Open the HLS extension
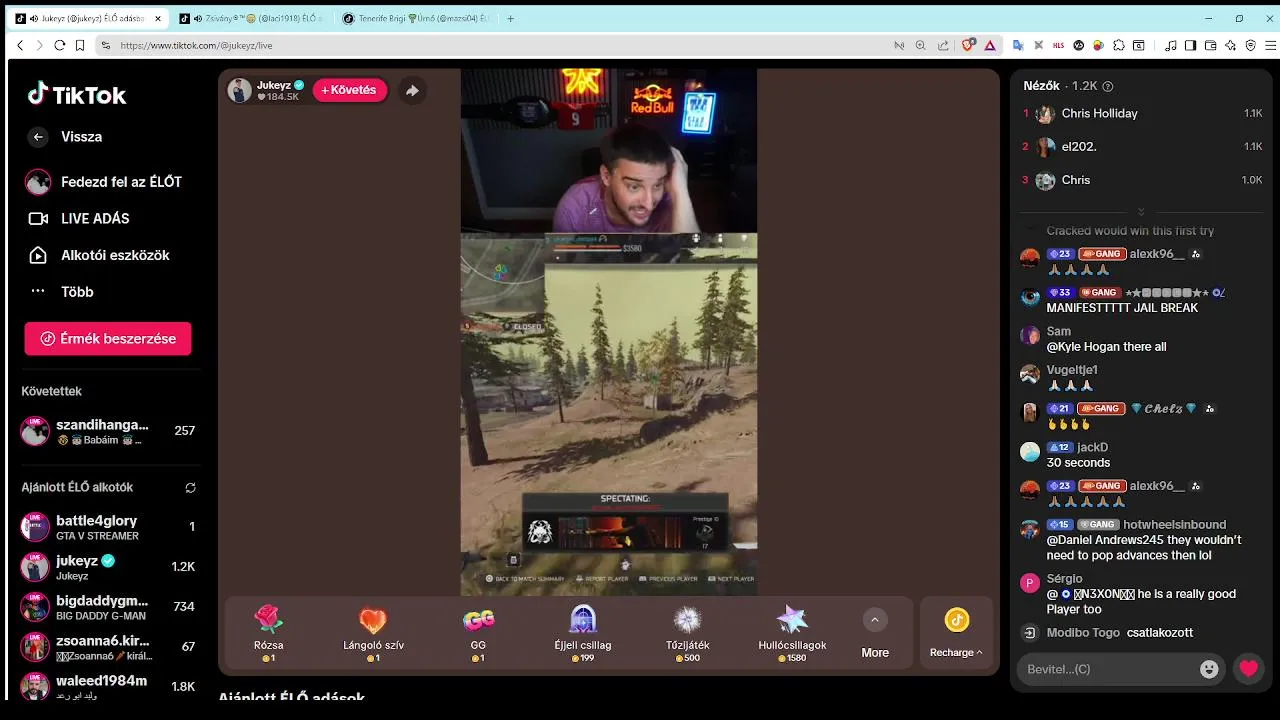The width and height of the screenshot is (1280, 720). [x=1058, y=45]
